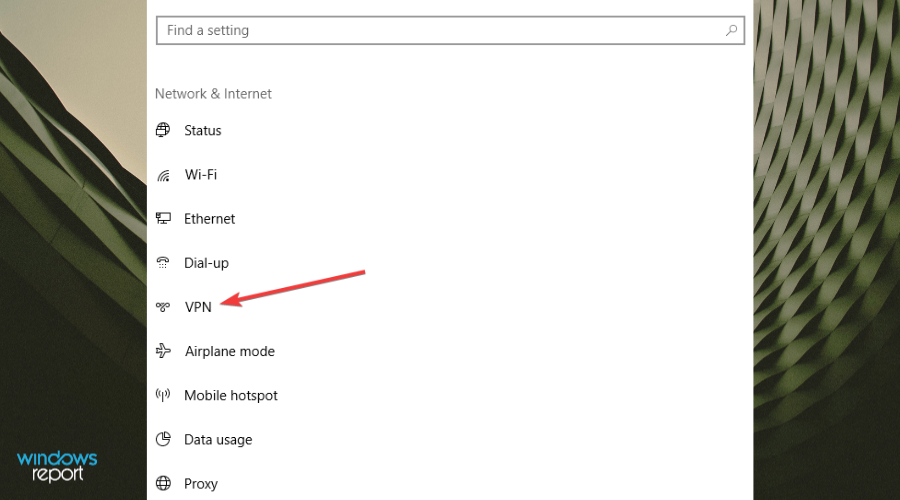Select Proxy in the settings list

coord(201,483)
